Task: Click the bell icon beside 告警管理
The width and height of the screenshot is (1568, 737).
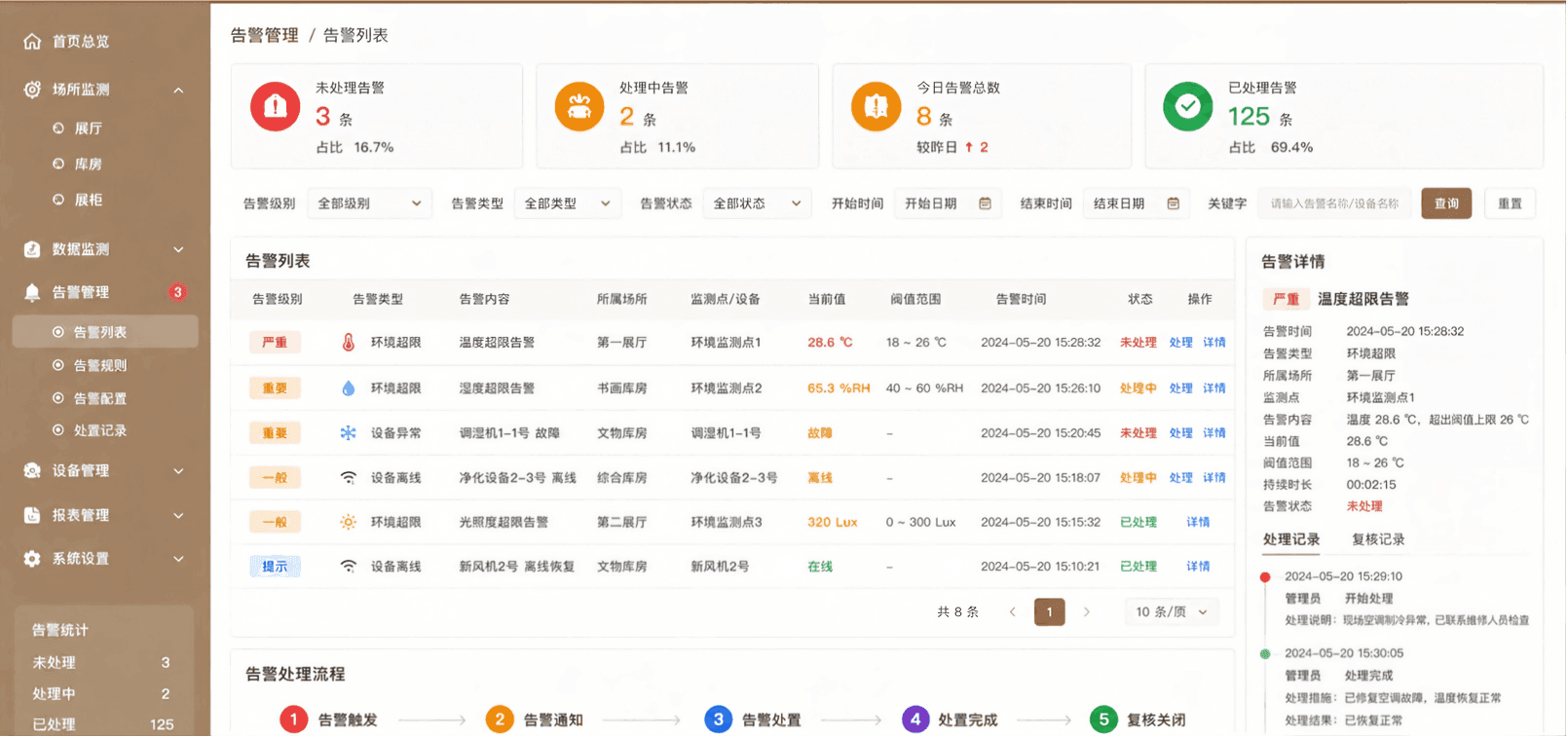Action: point(32,292)
